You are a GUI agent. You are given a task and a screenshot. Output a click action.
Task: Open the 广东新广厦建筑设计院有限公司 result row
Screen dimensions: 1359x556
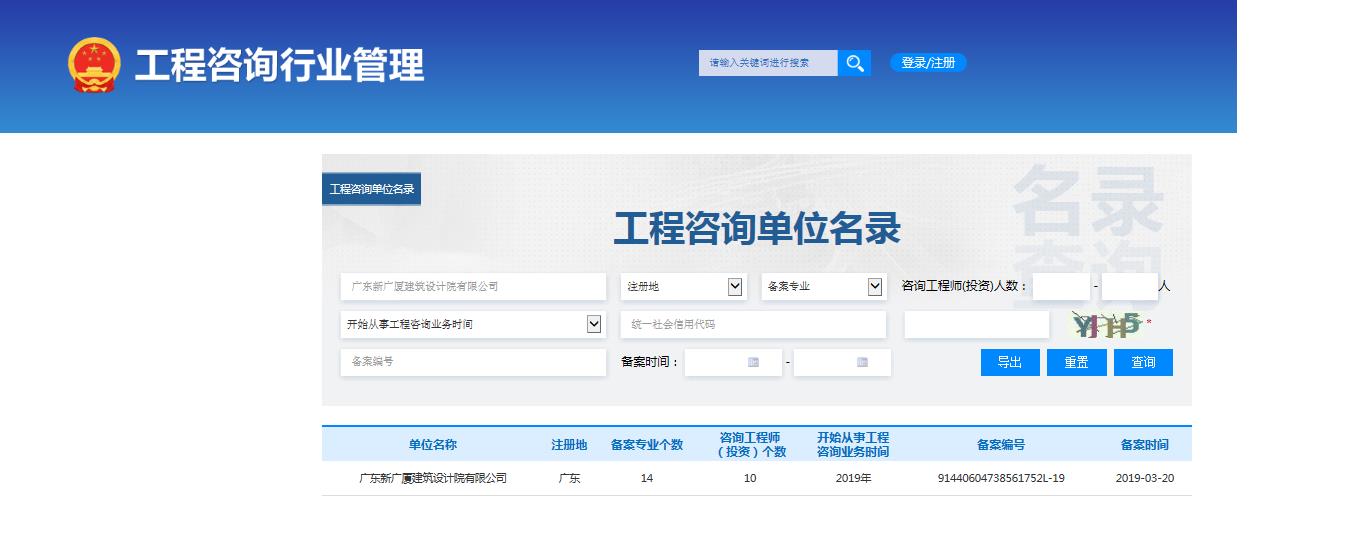tap(756, 478)
